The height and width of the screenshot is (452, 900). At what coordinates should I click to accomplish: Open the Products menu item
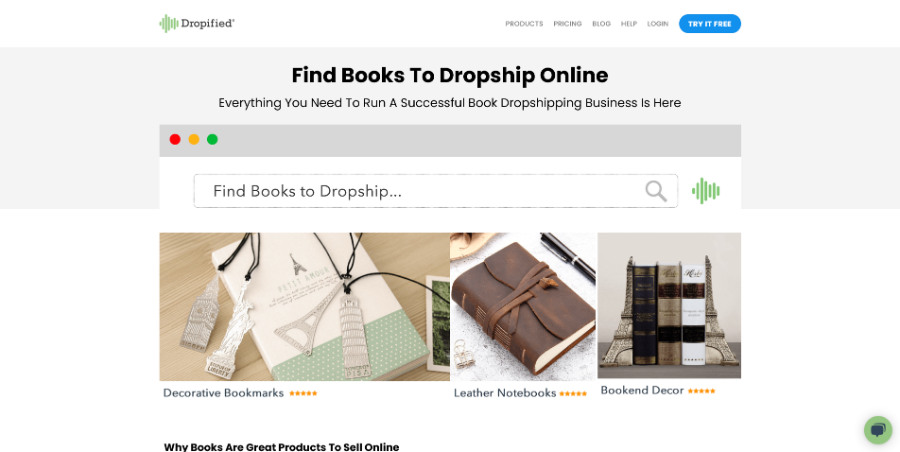pos(524,24)
